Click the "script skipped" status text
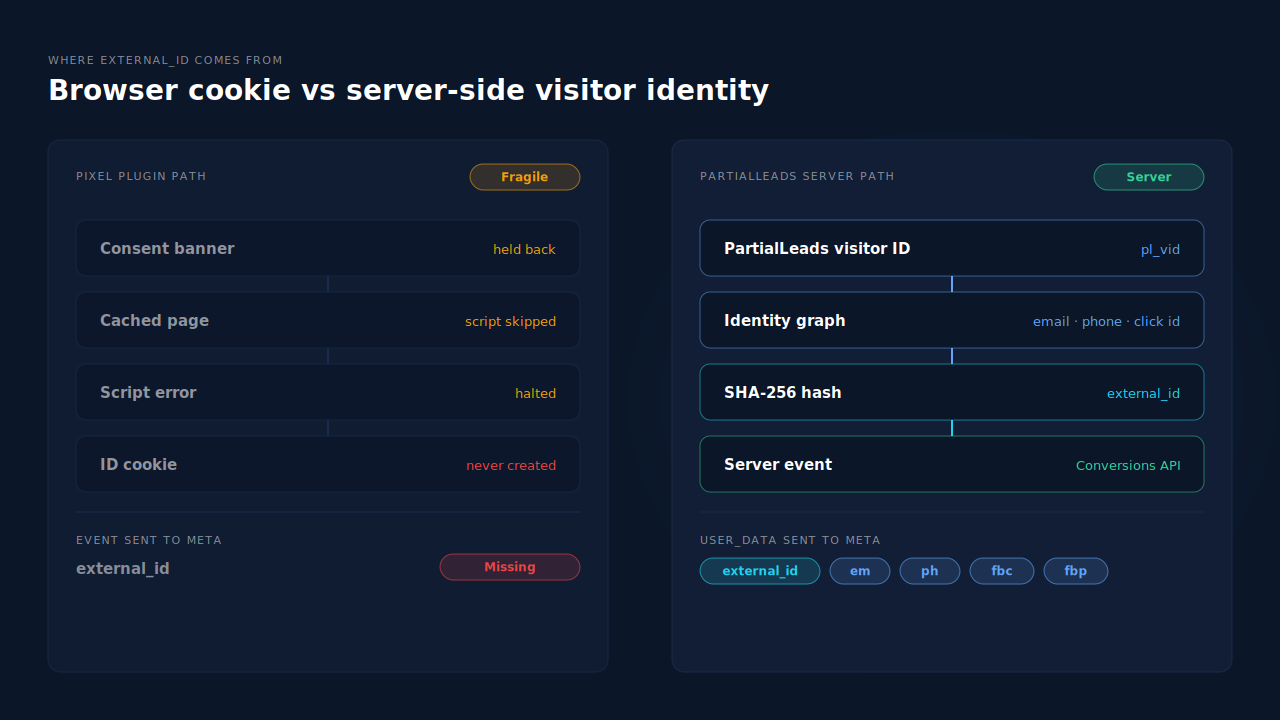 pyautogui.click(x=510, y=322)
